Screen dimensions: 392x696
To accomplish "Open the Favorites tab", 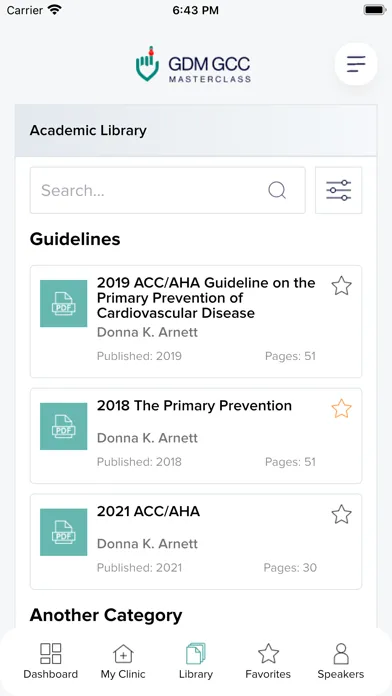I will pyautogui.click(x=268, y=661).
